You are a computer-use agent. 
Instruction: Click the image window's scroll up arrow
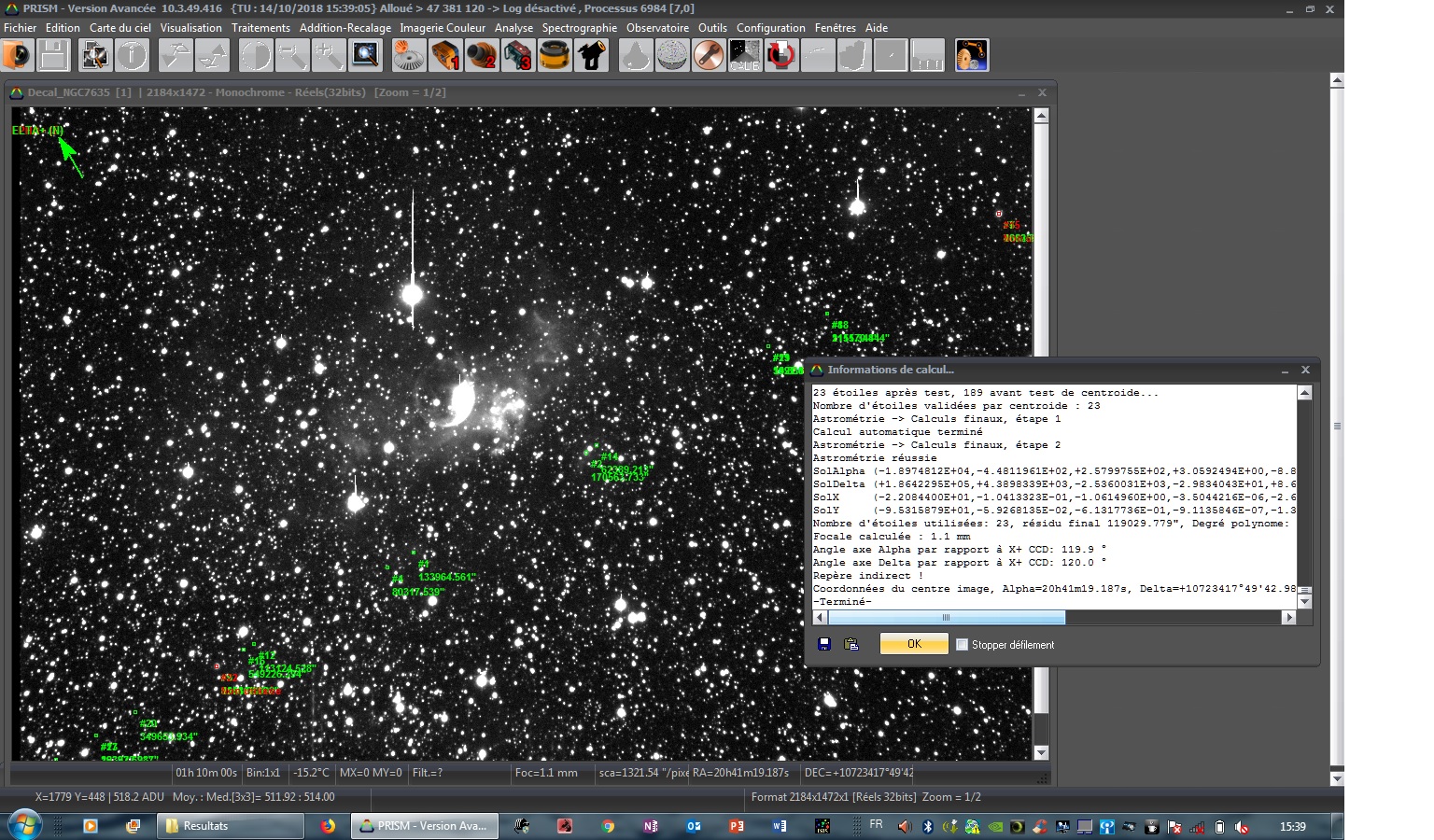(x=1041, y=116)
